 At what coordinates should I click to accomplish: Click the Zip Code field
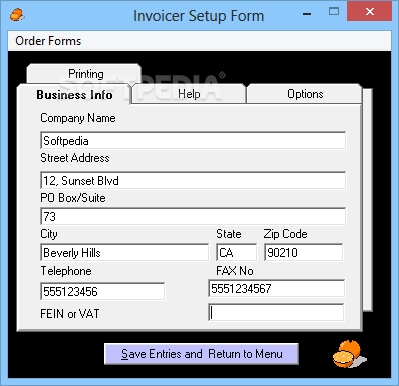tap(303, 252)
